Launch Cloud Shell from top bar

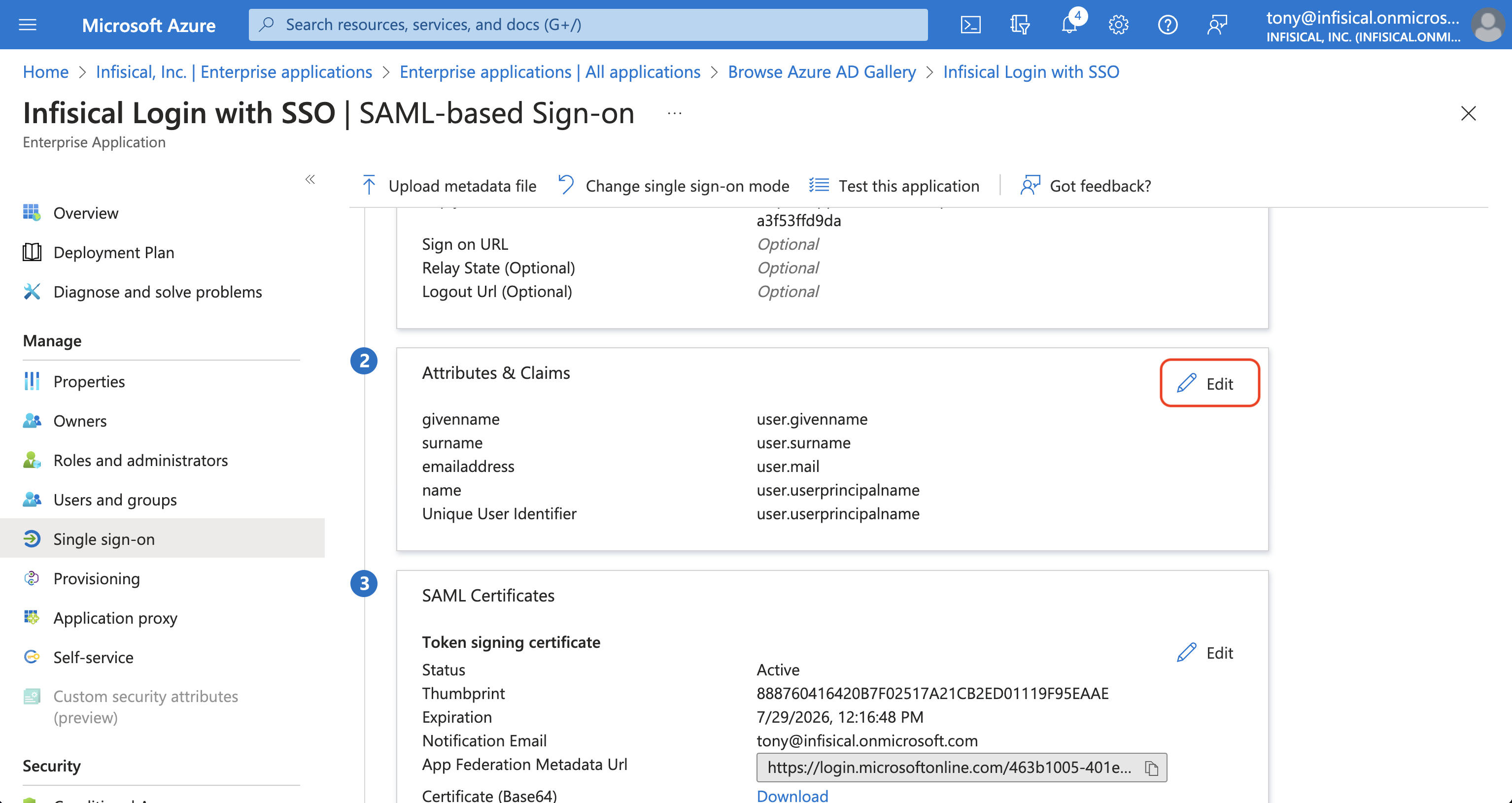click(x=970, y=25)
